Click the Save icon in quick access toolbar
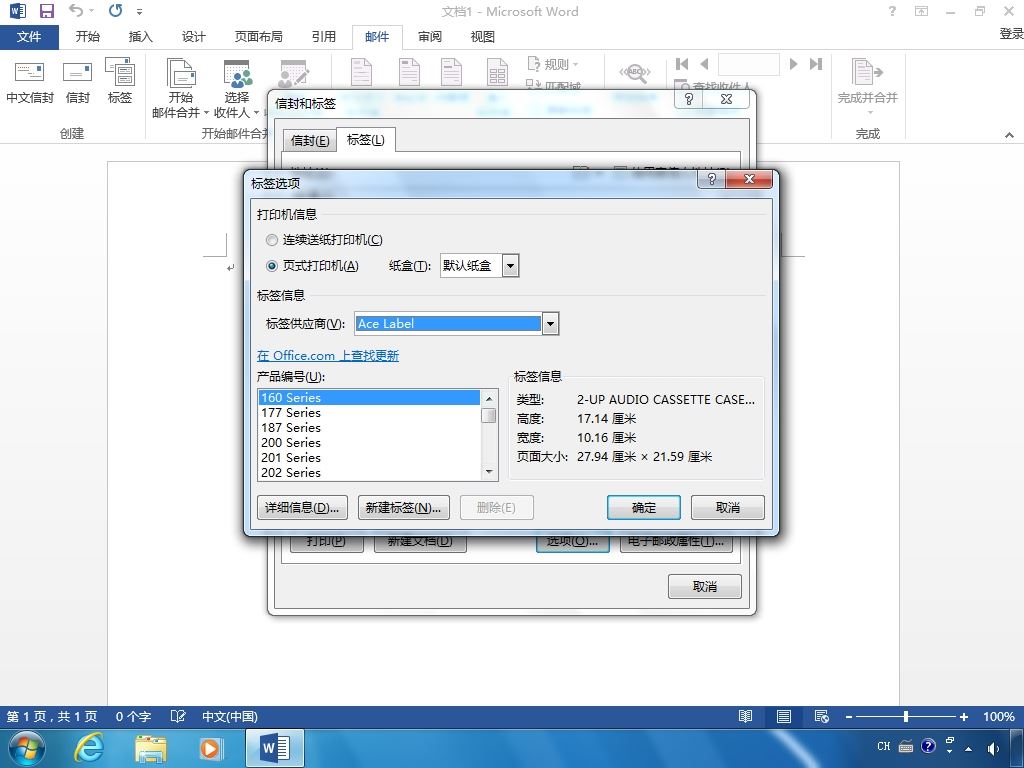 tap(46, 10)
